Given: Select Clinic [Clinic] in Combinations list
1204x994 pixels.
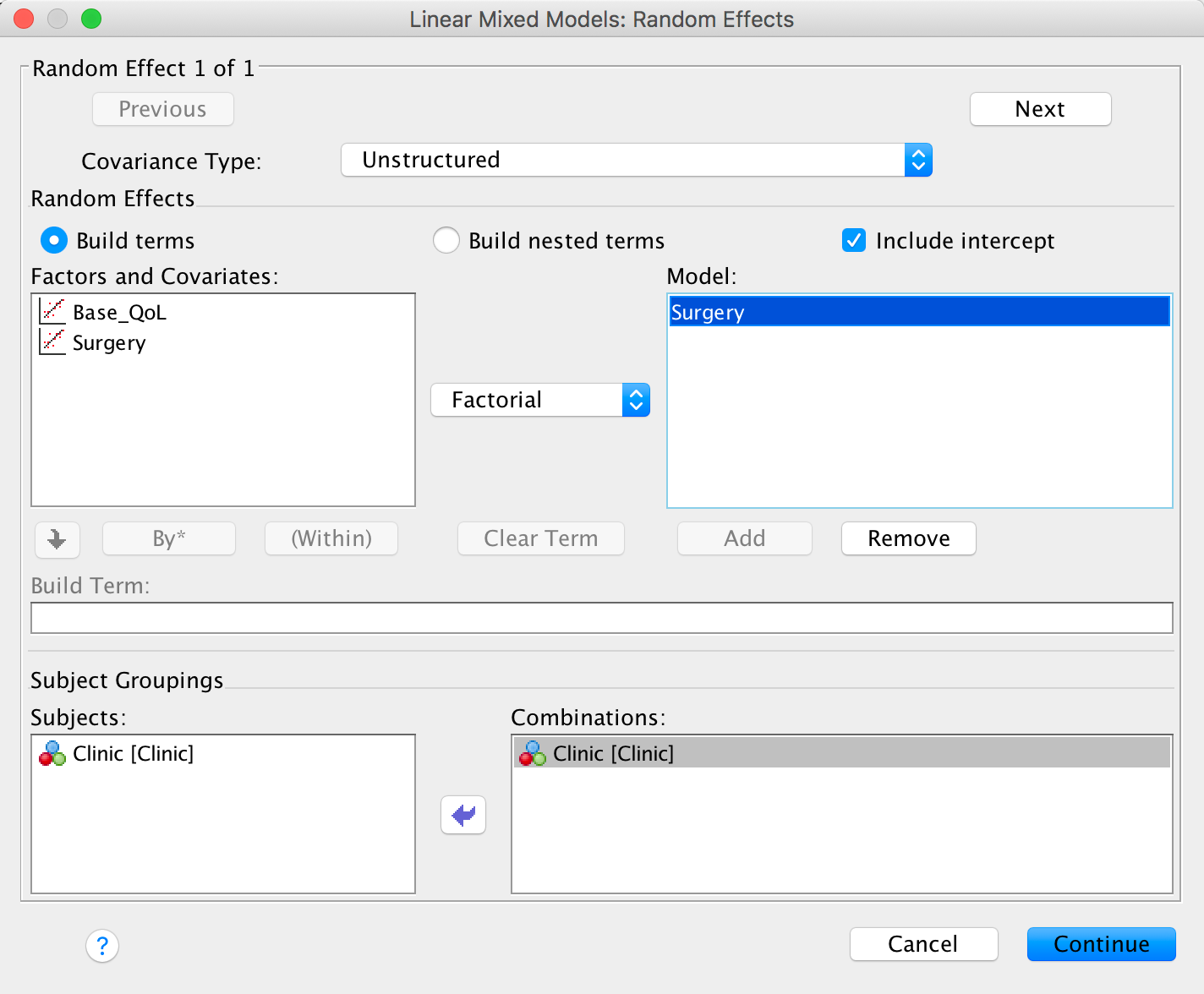Looking at the screenshot, I should [614, 753].
